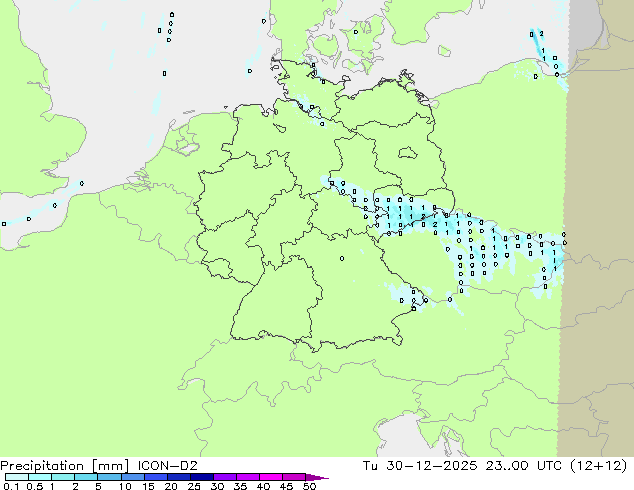This screenshot has width=634, height=490.
Task: Click the '0.1' legend scale value
Action: click(11, 486)
